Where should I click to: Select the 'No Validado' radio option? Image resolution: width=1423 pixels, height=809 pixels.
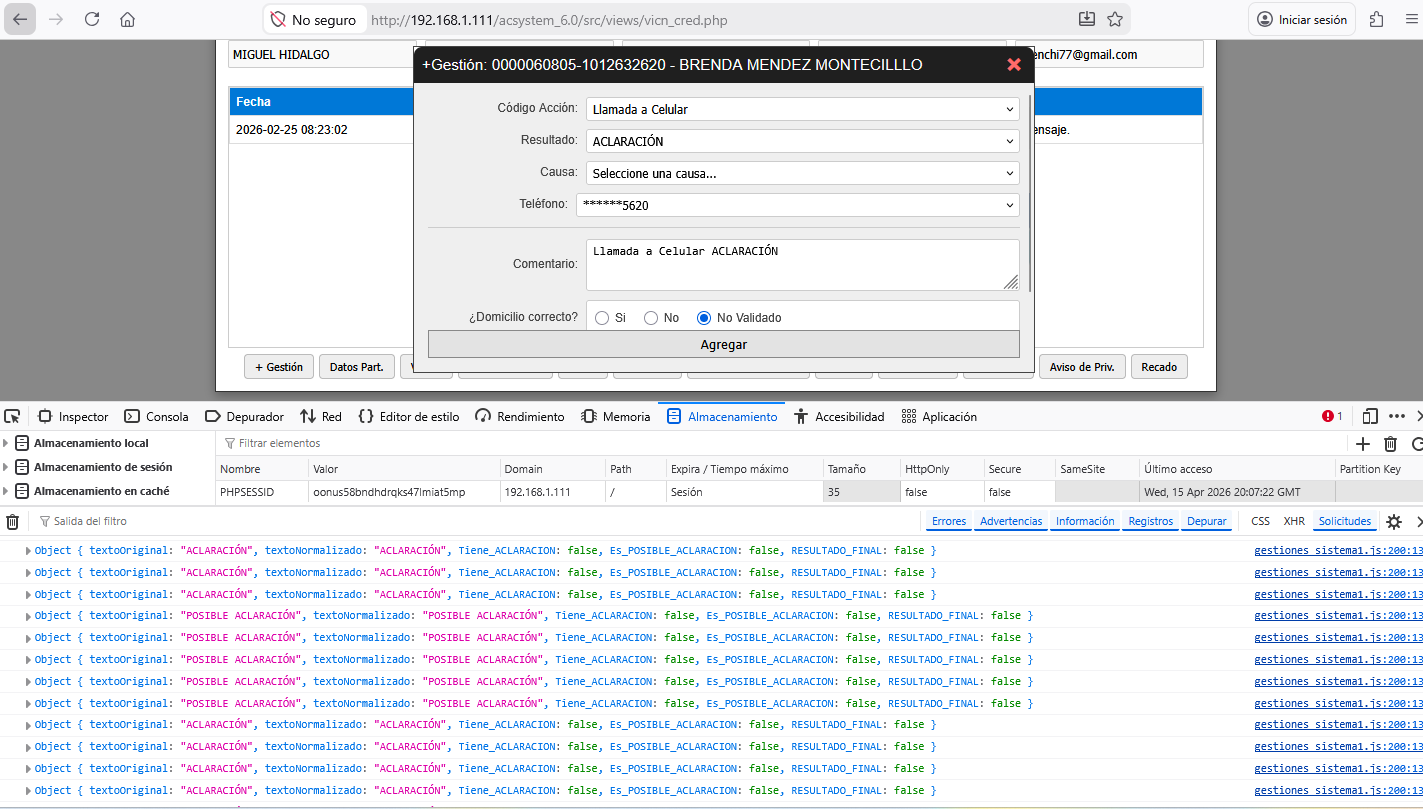[704, 318]
